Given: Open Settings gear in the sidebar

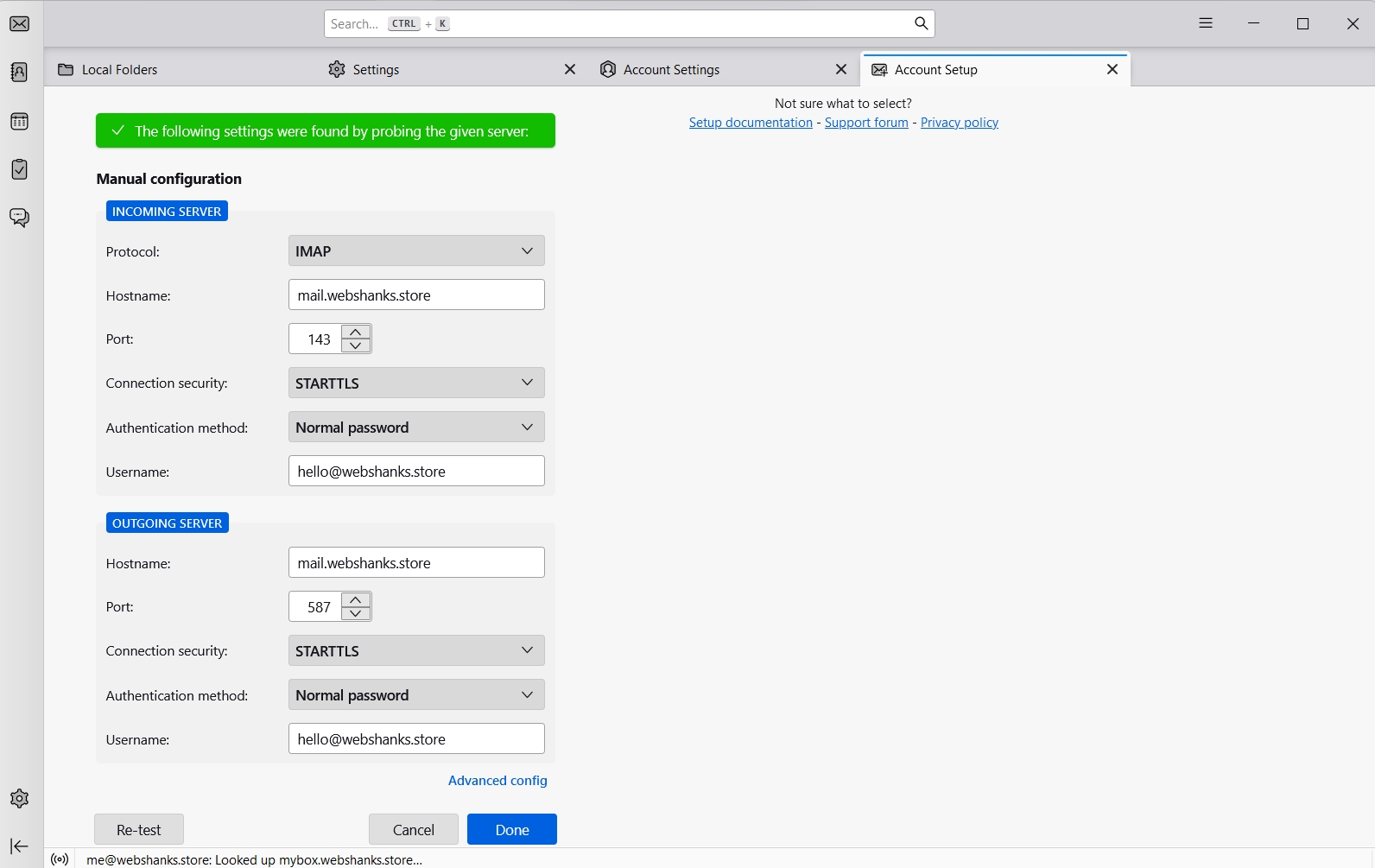Looking at the screenshot, I should [x=19, y=799].
